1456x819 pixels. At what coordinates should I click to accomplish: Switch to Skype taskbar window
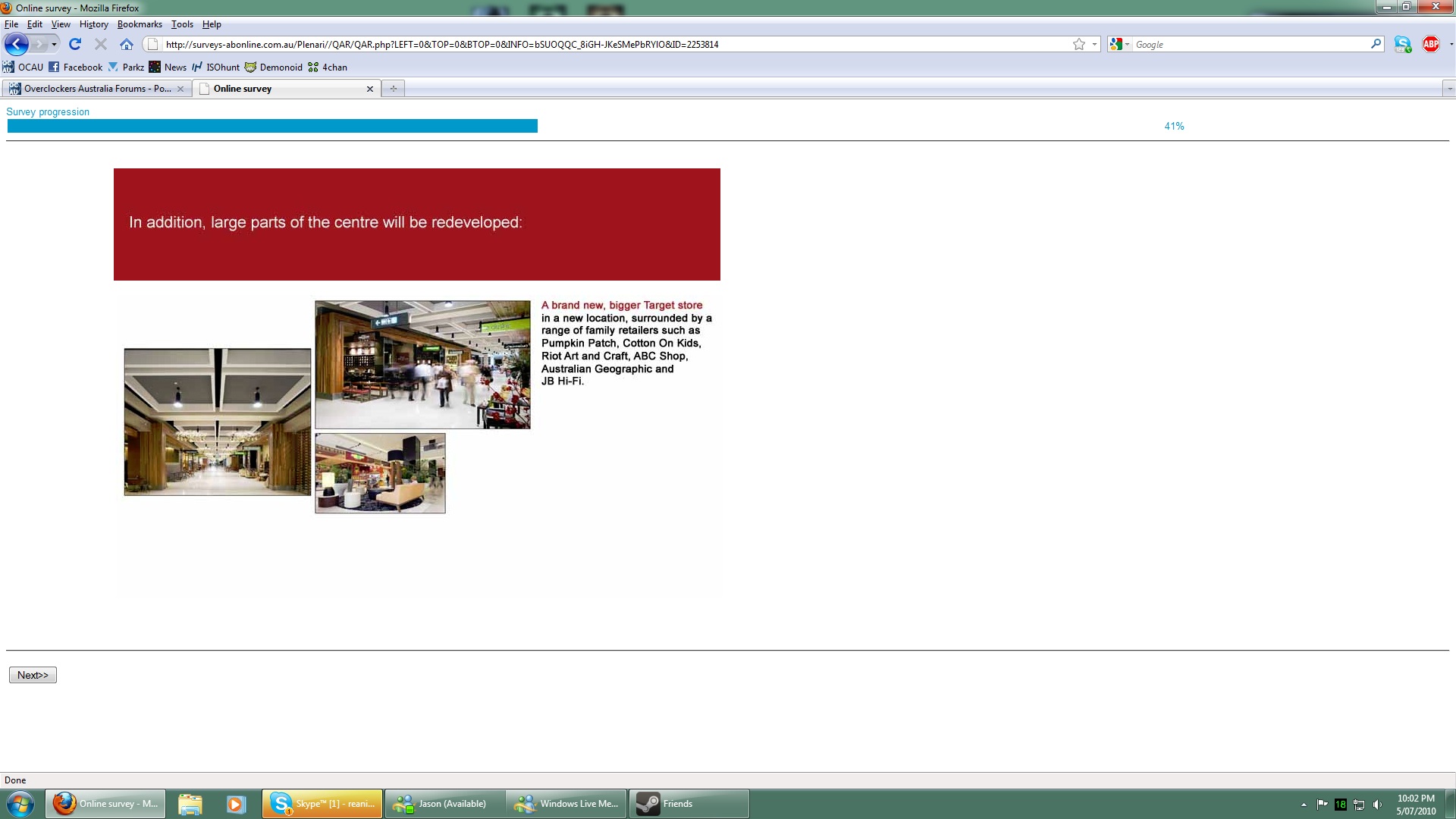coord(322,804)
